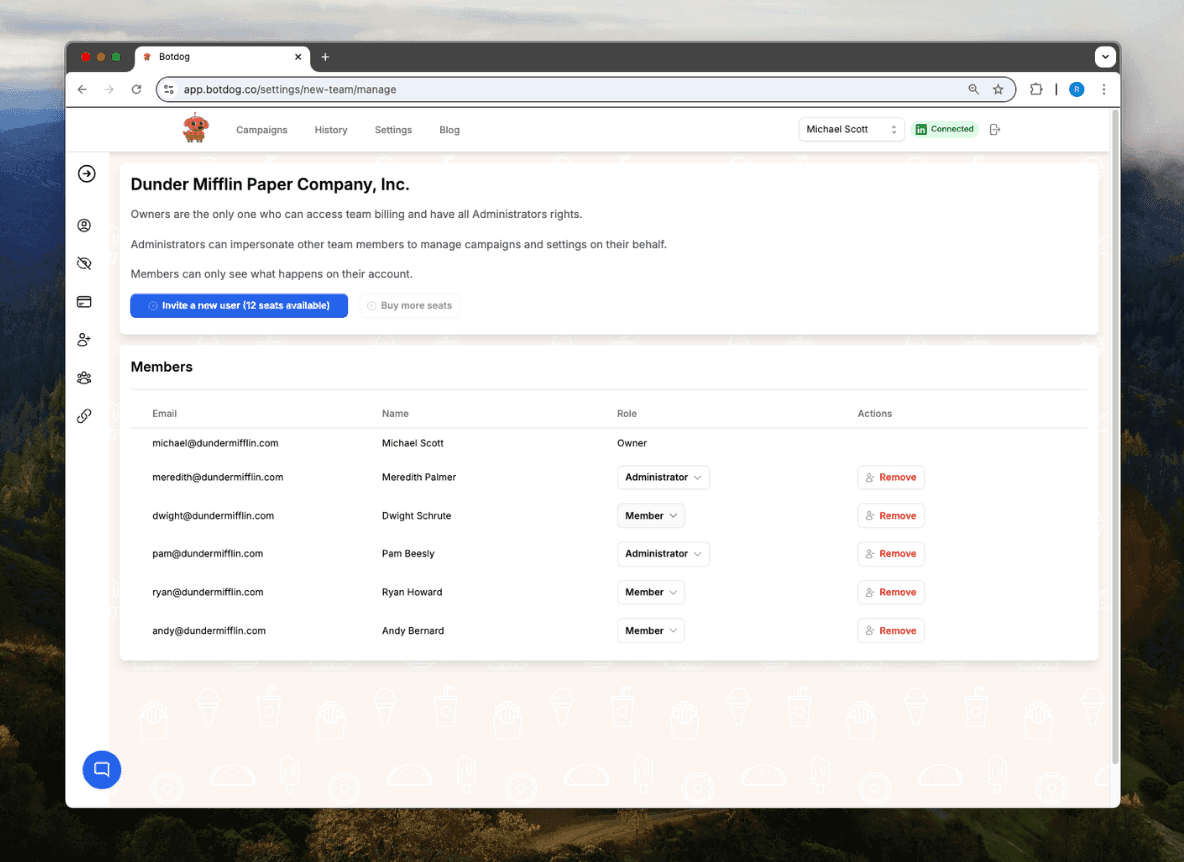Image resolution: width=1184 pixels, height=862 pixels.
Task: Click the Michael Scott name cell in the members table
Action: pyautogui.click(x=412, y=443)
